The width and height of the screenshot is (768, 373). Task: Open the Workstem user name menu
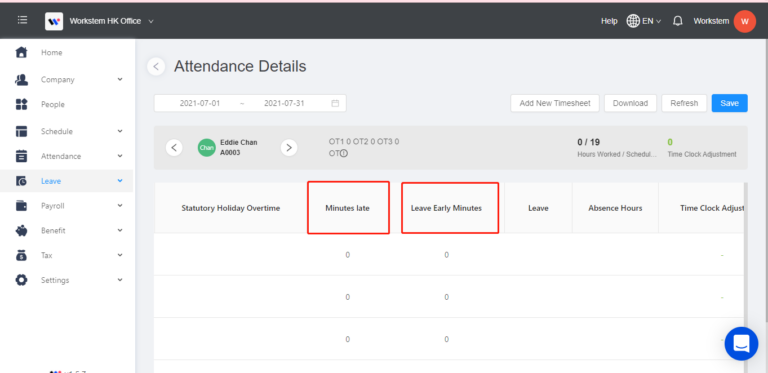click(711, 21)
